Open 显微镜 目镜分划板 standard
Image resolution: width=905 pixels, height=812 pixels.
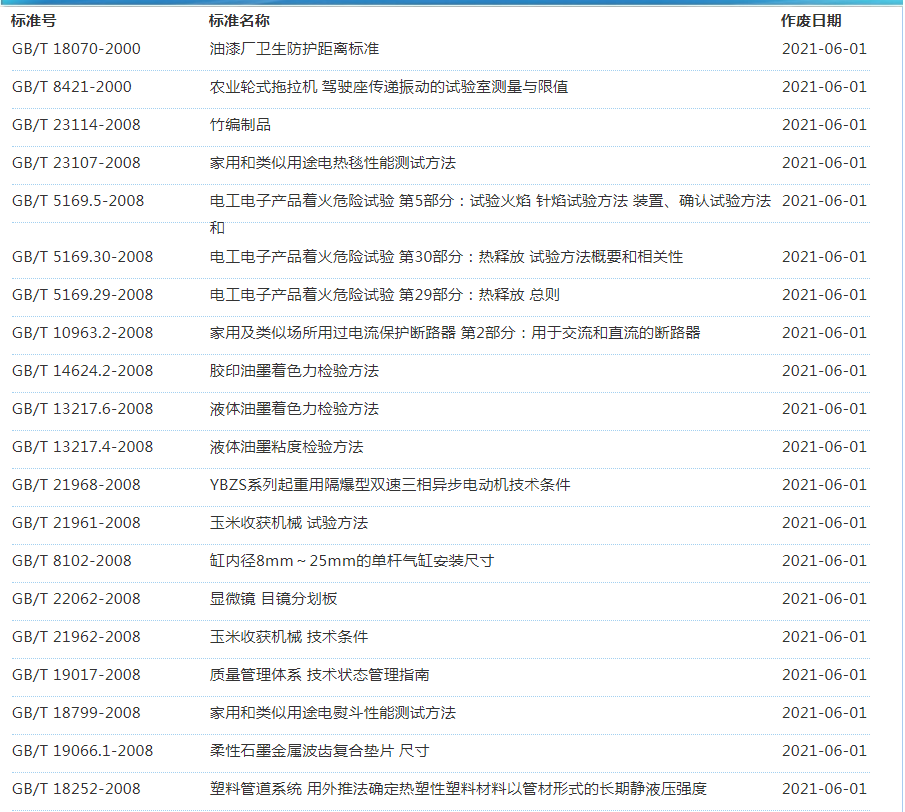(x=273, y=599)
